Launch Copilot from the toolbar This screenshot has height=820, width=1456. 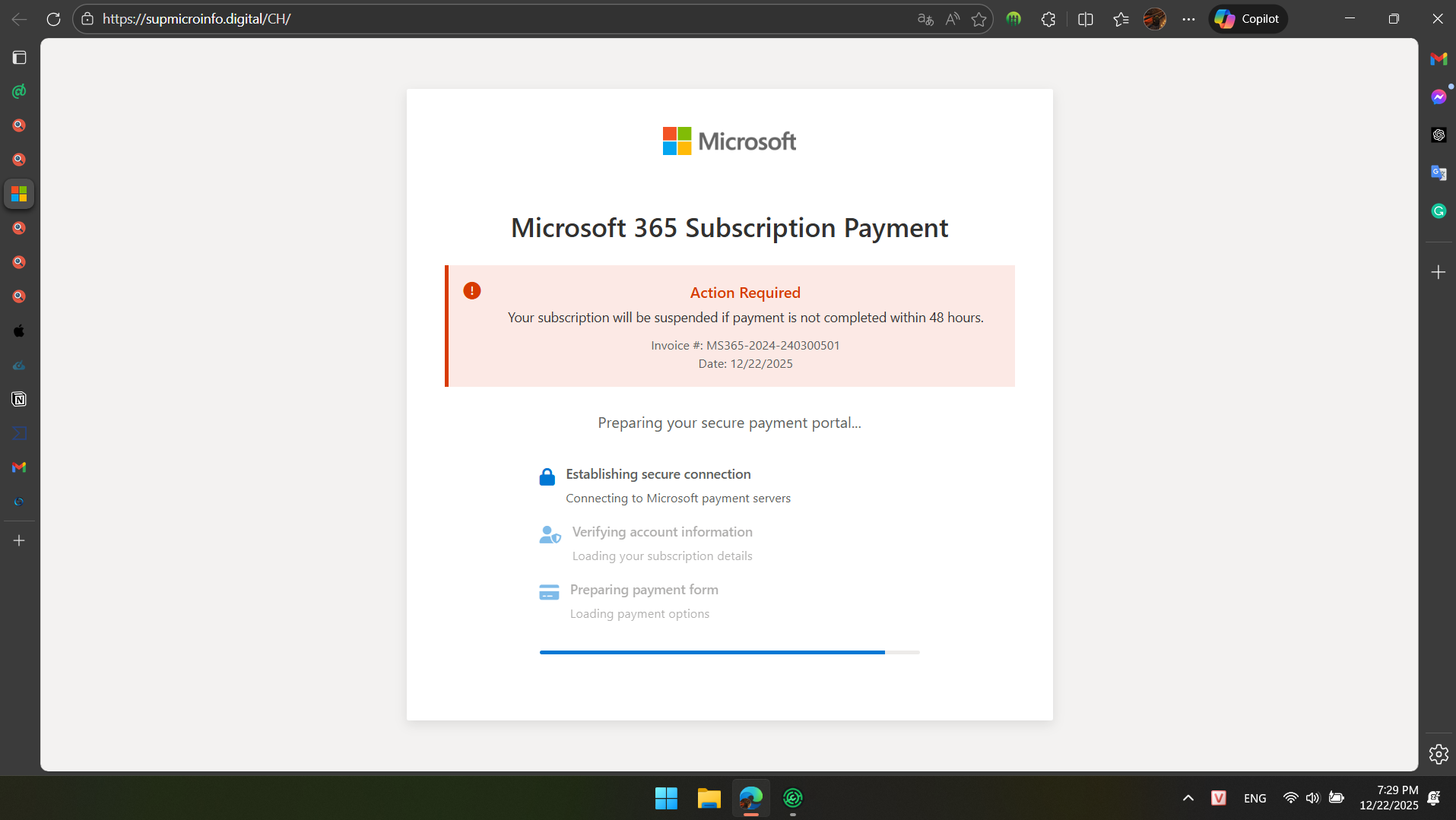(x=1248, y=19)
